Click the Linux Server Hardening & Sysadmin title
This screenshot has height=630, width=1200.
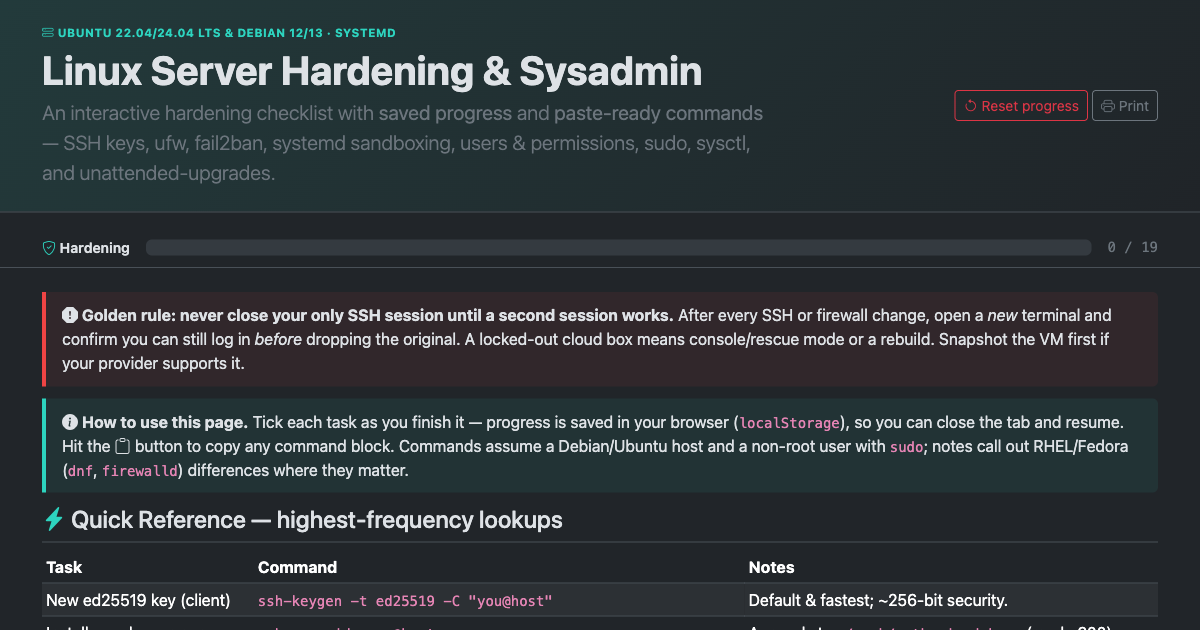(372, 72)
